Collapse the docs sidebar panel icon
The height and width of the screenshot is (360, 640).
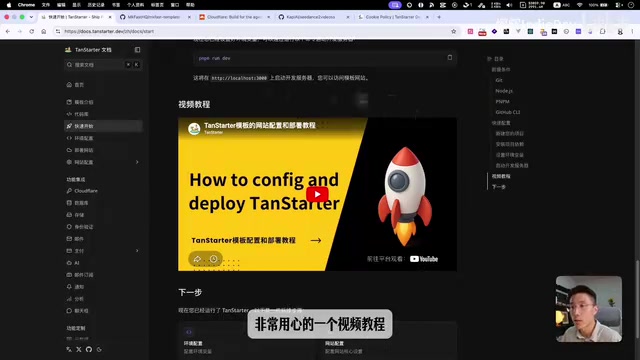pos(137,50)
